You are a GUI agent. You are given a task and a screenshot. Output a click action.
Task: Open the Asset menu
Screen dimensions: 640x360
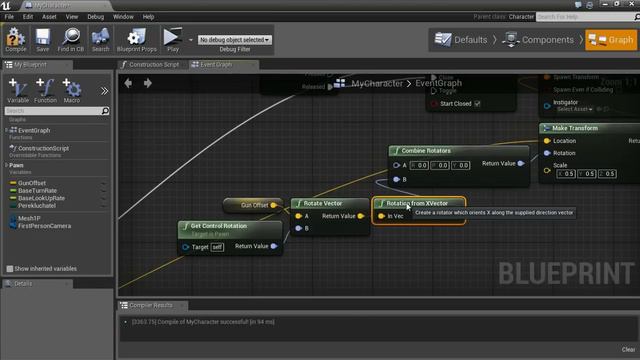[x=49, y=17]
